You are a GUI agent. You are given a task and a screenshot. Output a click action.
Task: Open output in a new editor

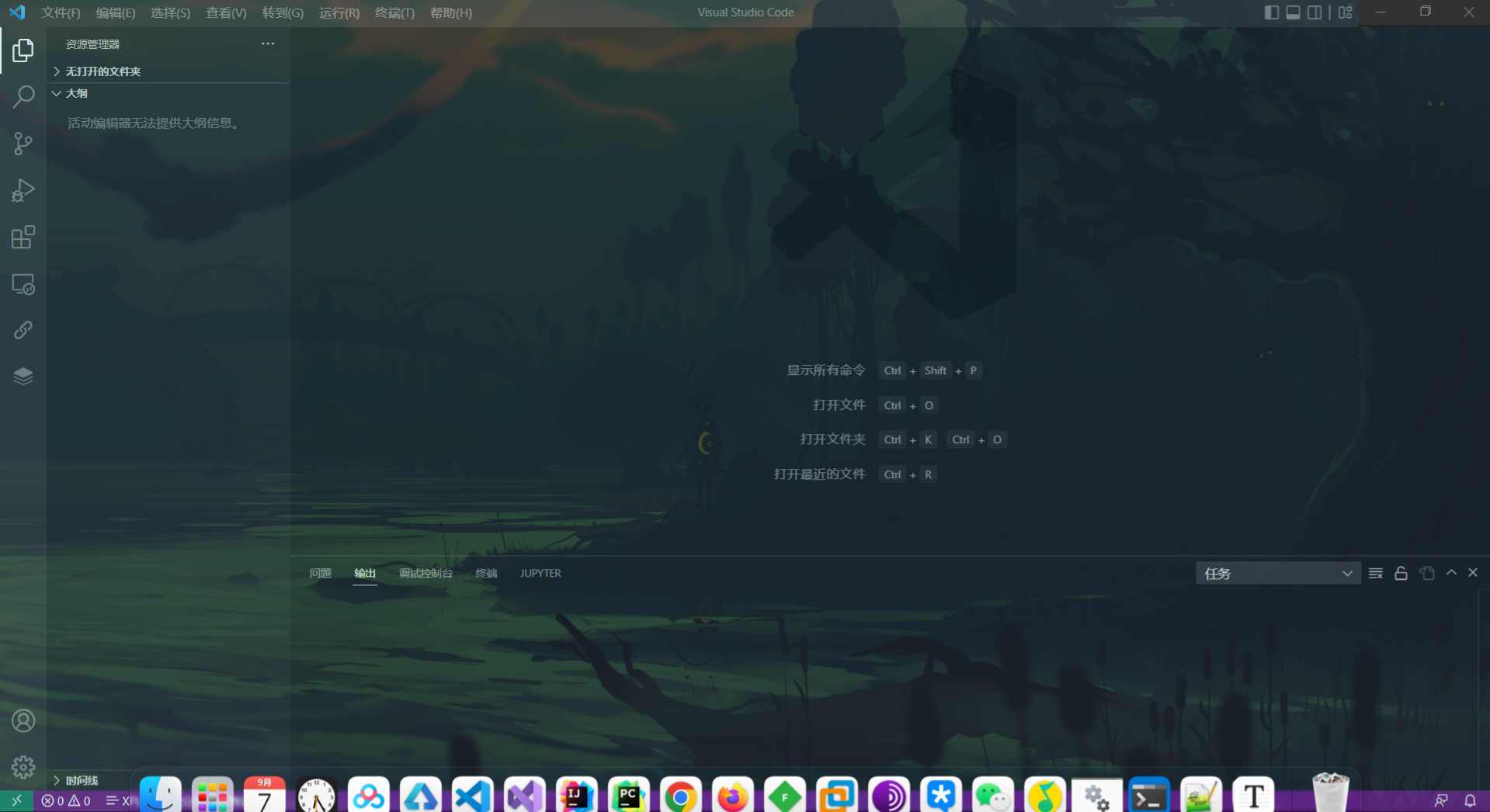(x=1426, y=573)
